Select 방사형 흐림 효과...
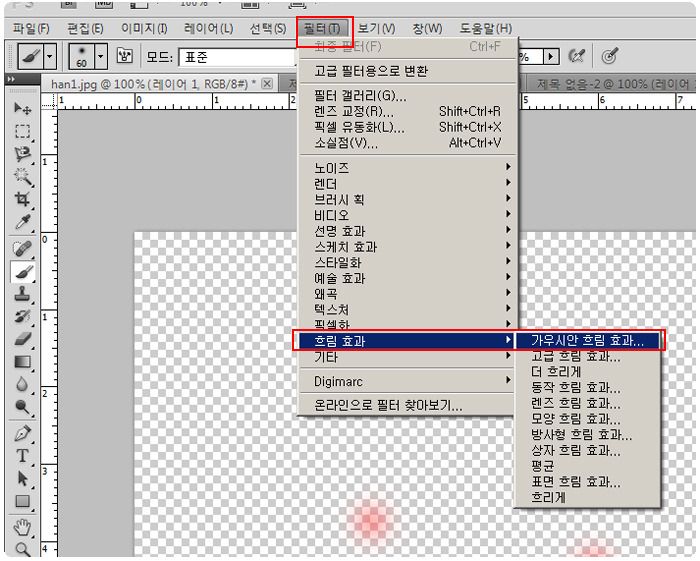The image size is (700, 561). pyautogui.click(x=588, y=434)
